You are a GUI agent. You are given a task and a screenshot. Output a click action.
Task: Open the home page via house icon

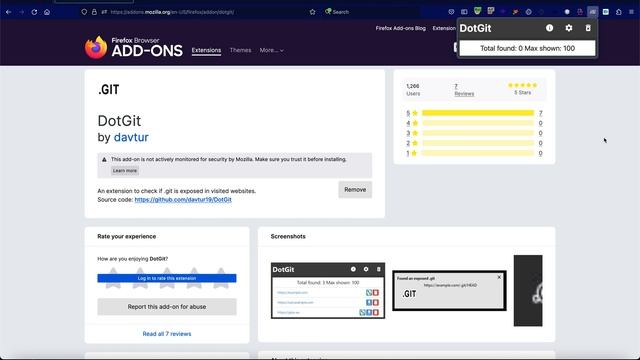[47, 12]
